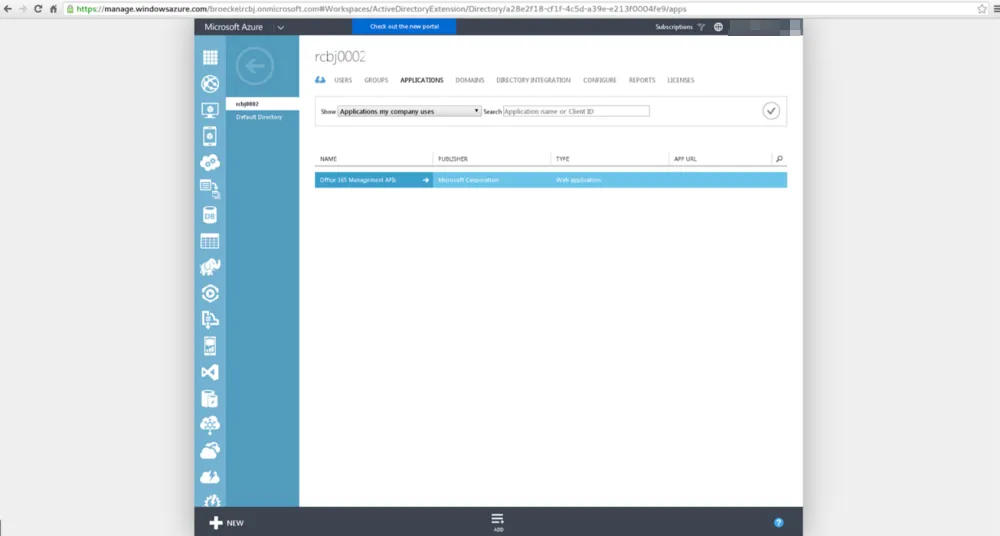Focus the application name search field
1000x536 pixels.
(576, 111)
